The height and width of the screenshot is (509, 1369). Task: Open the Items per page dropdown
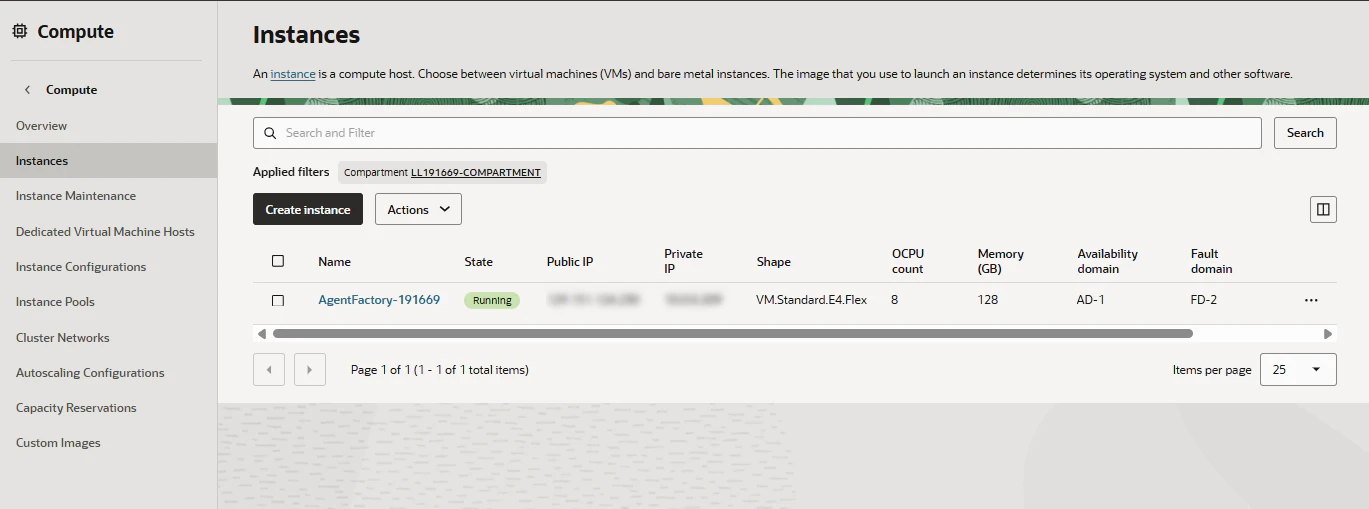tap(1298, 369)
